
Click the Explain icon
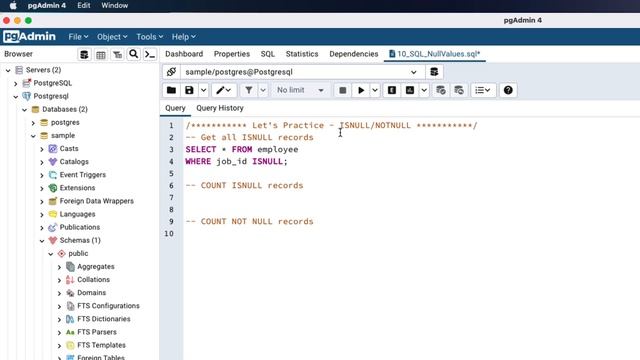coord(392,90)
